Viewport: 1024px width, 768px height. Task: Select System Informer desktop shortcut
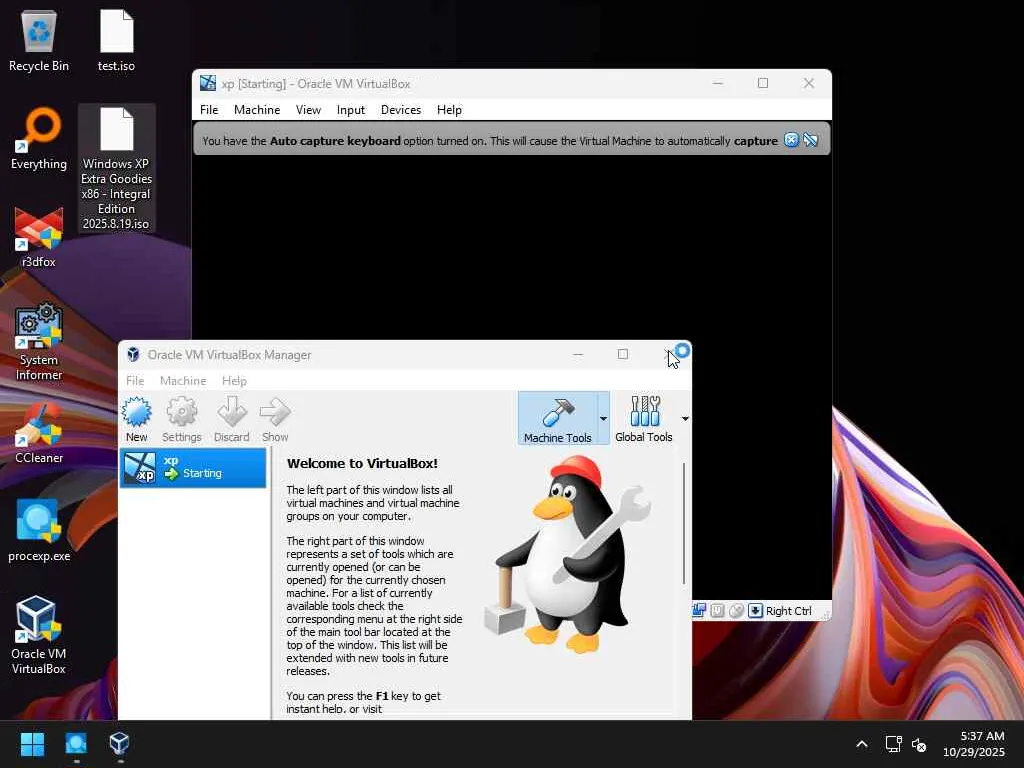click(x=39, y=342)
